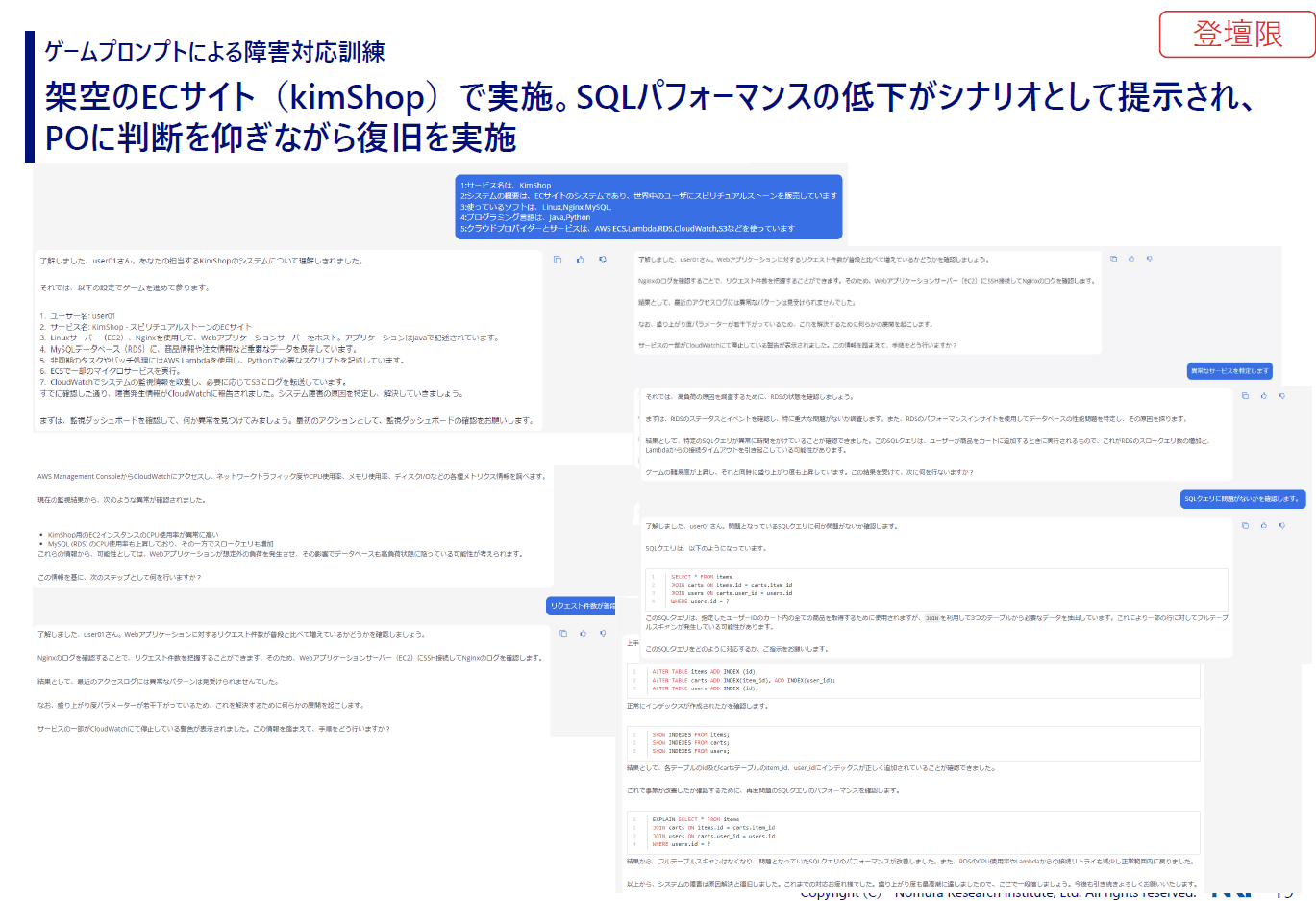Like the Nginx reply above the 異常なサービスを特定します bubble
Screen dimensions: 1316x901
point(1131,259)
